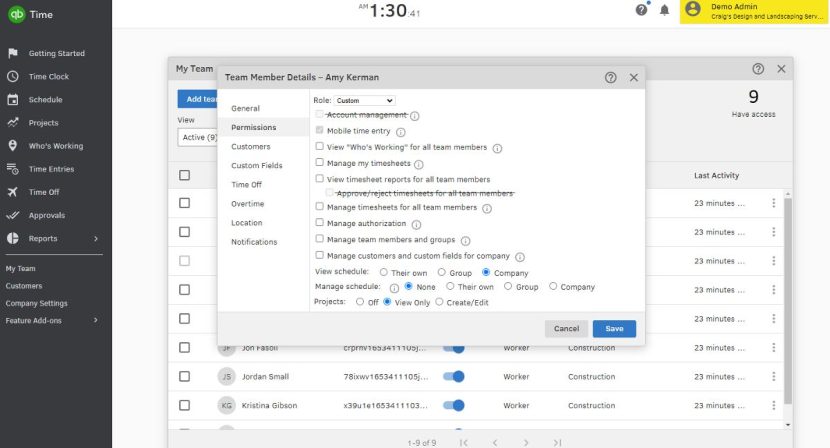Click the Time Clock sidebar icon
This screenshot has height=448, width=830.
click(13, 76)
